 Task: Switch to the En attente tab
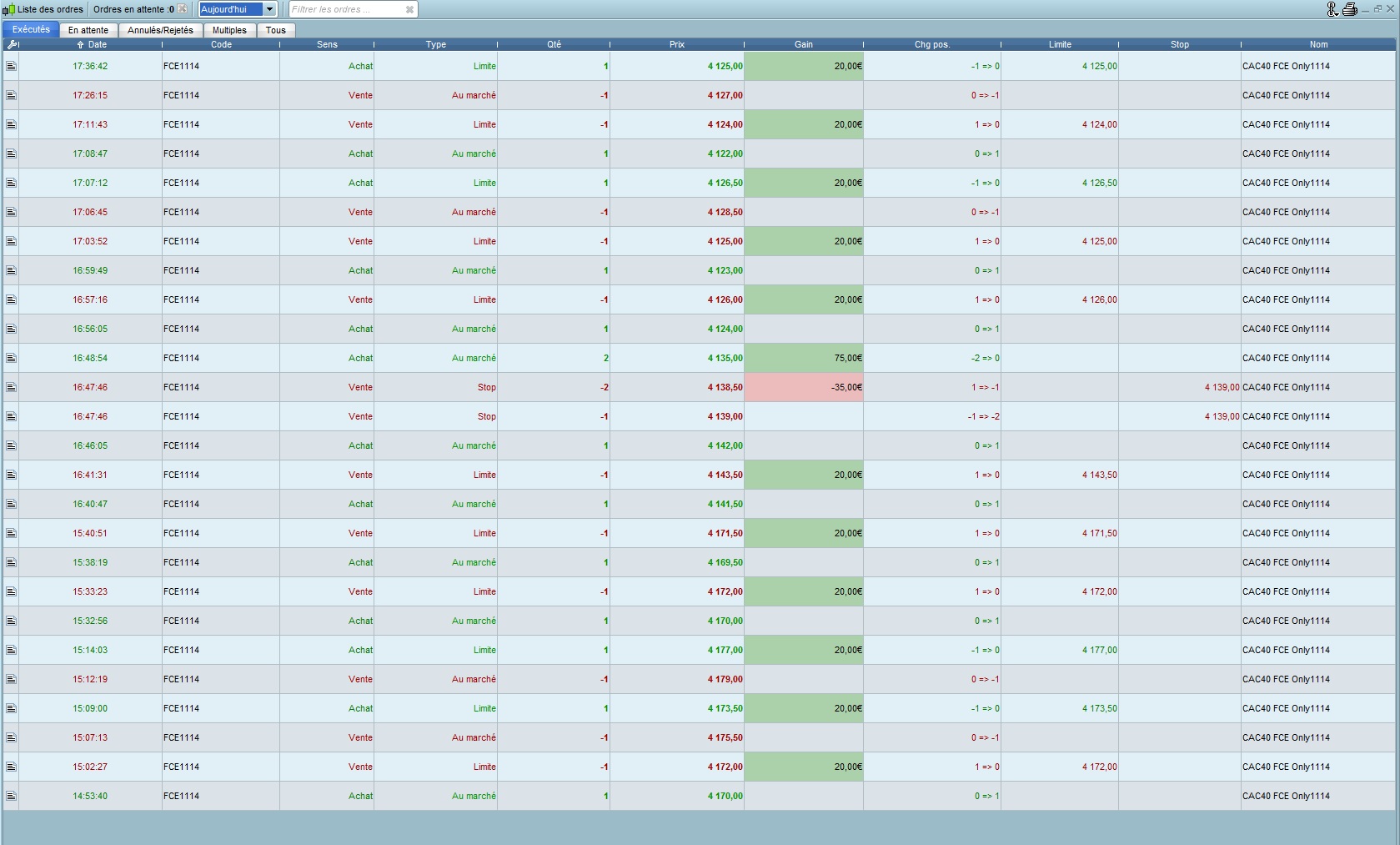pos(88,30)
